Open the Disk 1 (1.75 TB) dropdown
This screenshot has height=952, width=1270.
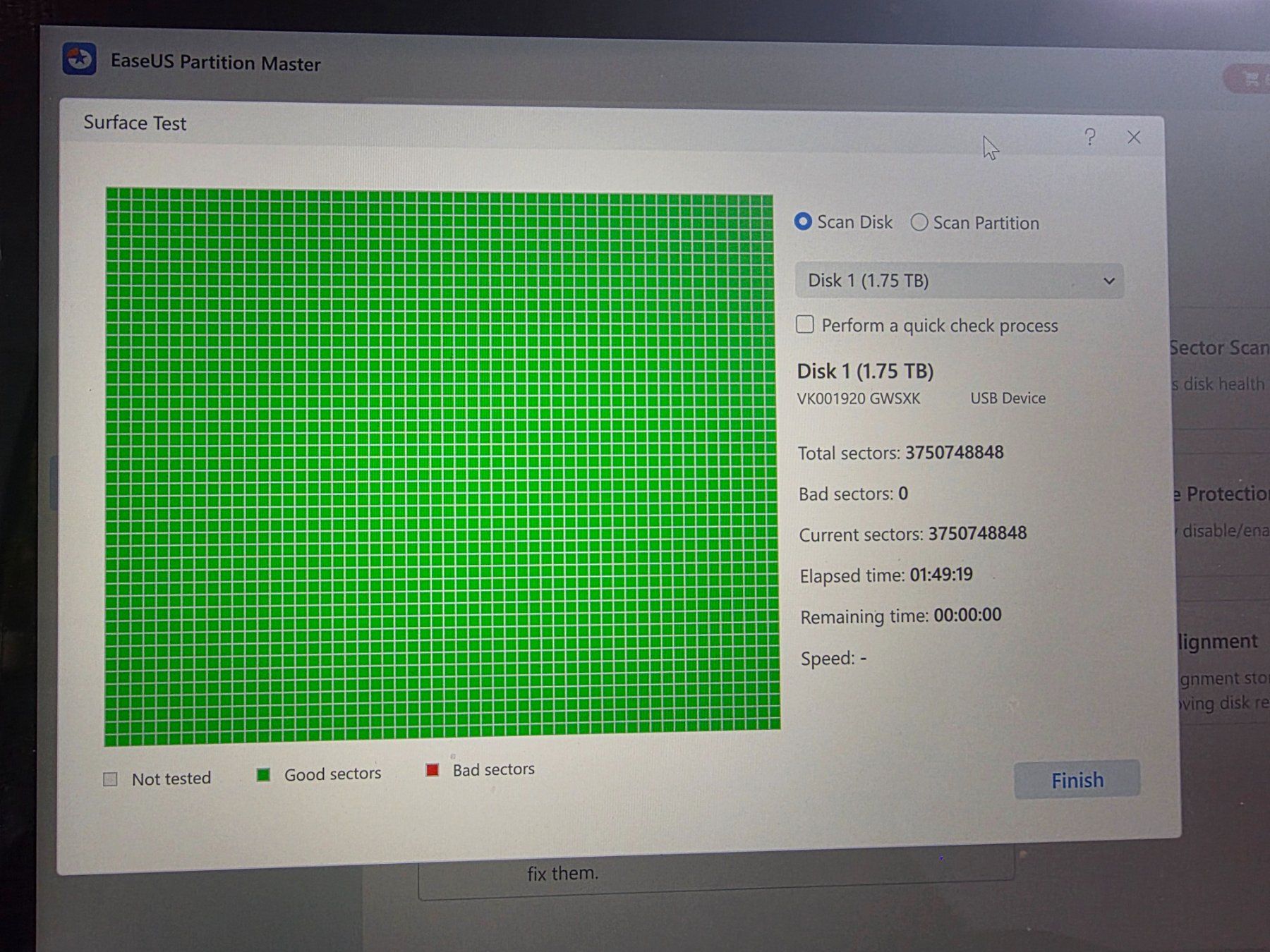960,281
